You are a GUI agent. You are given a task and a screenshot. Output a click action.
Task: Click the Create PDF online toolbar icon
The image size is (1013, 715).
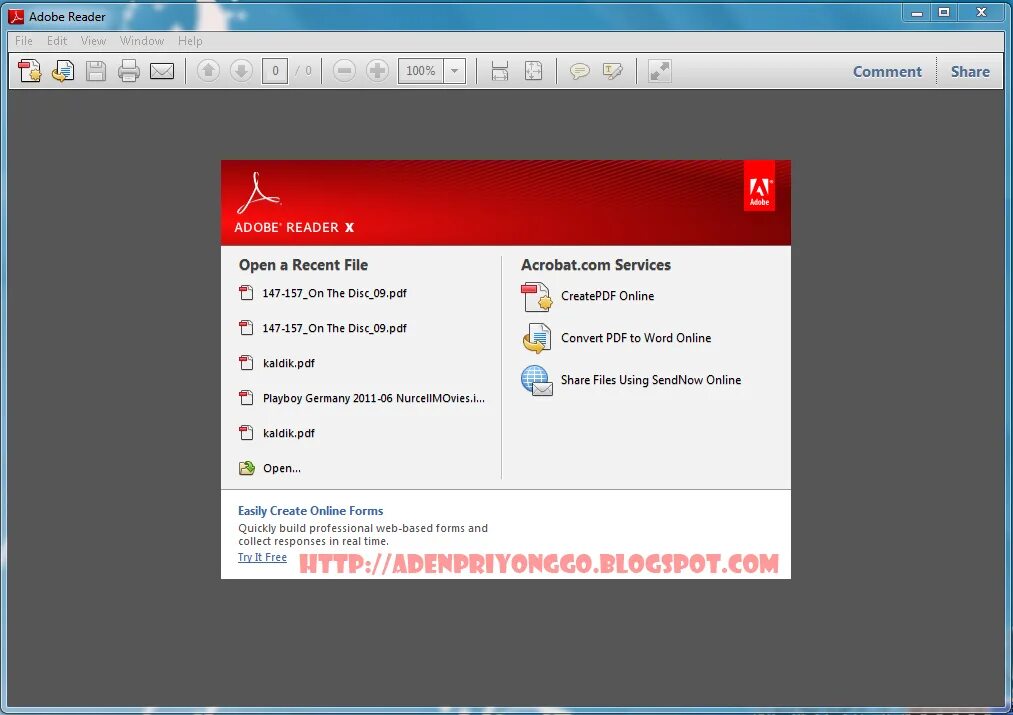(30, 70)
